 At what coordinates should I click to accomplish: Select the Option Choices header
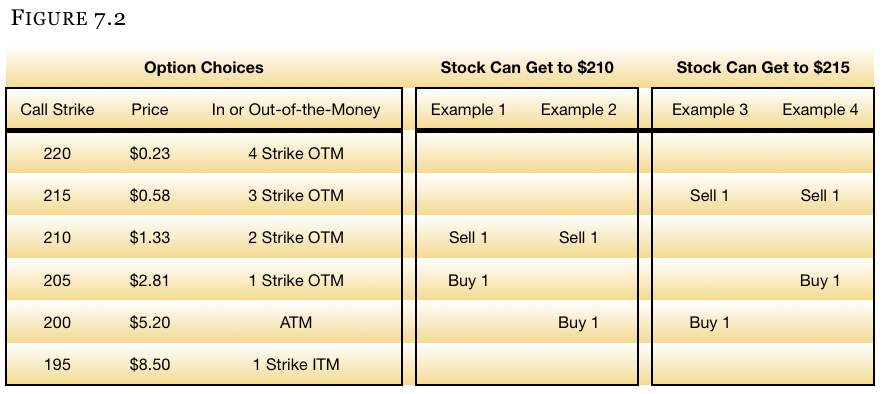pos(204,68)
